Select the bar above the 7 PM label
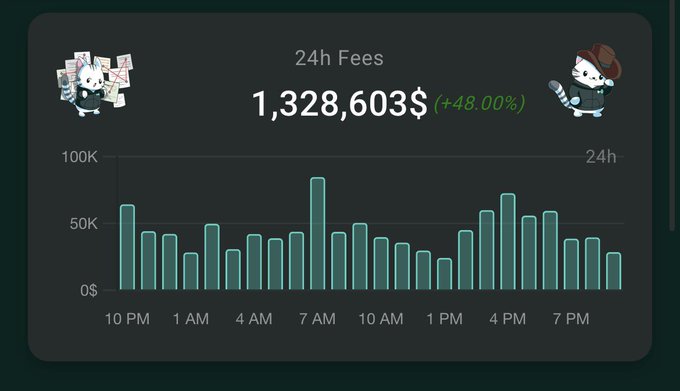Screen dimensions: 680x391 click(x=571, y=264)
